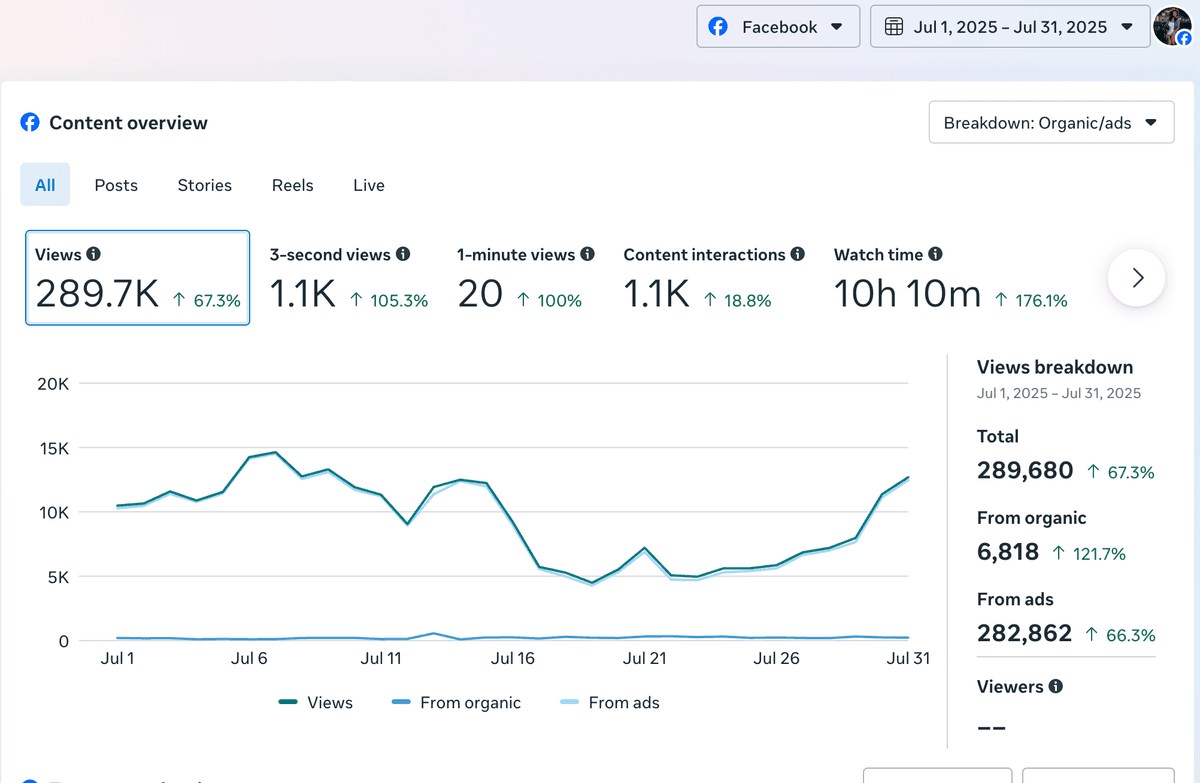Screen dimensions: 1200x783
Task: Select the Views metric card
Action: point(138,278)
